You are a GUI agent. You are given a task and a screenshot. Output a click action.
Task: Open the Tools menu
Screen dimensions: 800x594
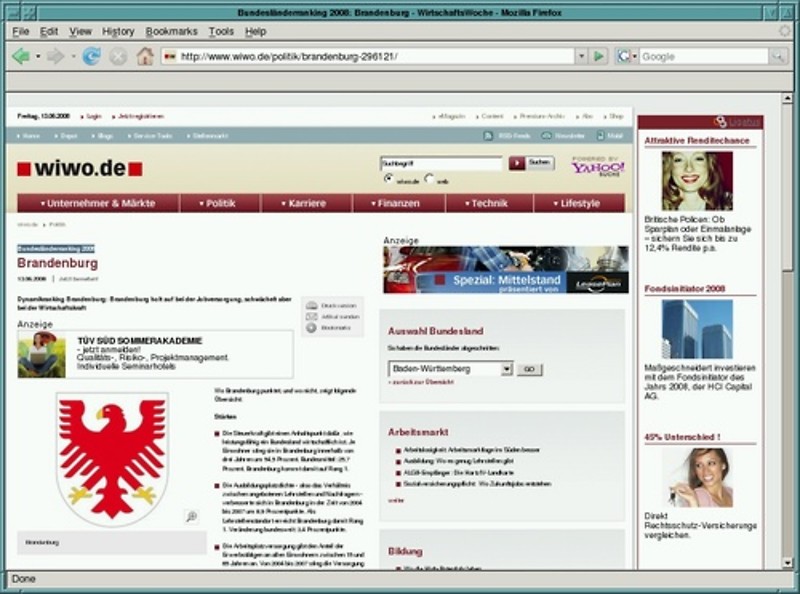pos(221,32)
